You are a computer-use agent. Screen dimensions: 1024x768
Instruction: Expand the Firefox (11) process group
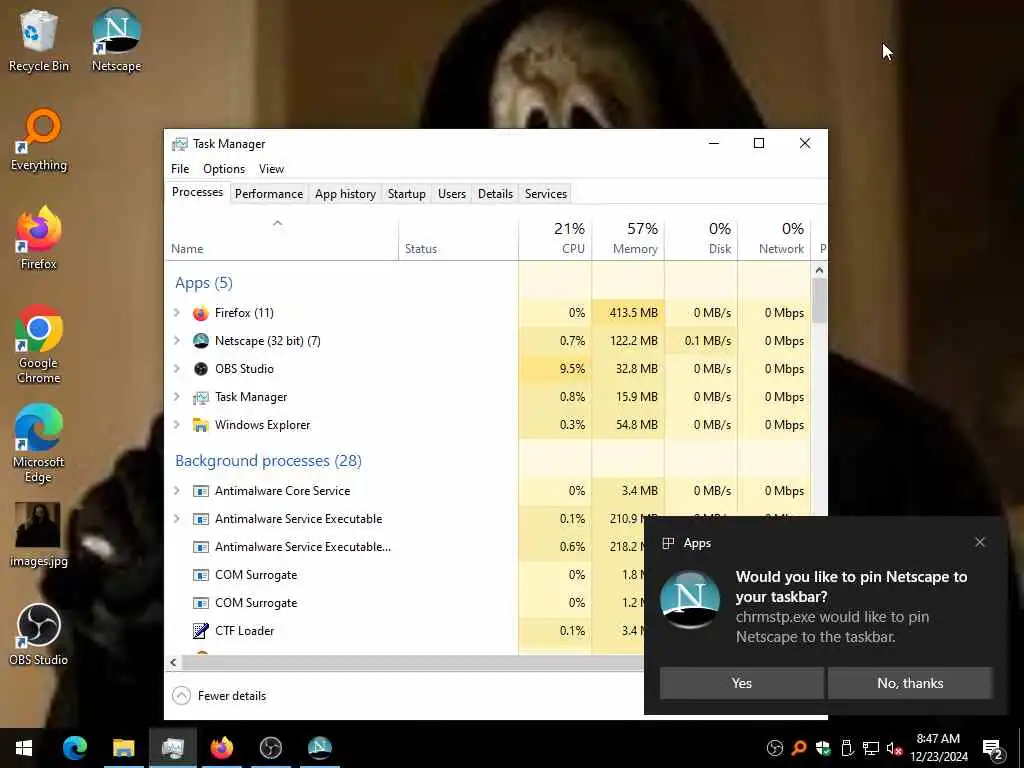coord(176,313)
